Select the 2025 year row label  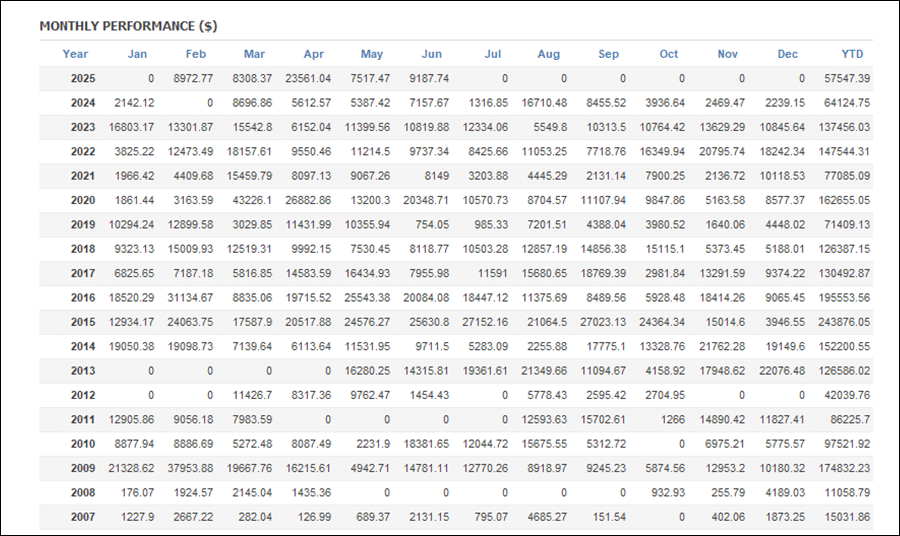click(x=83, y=79)
